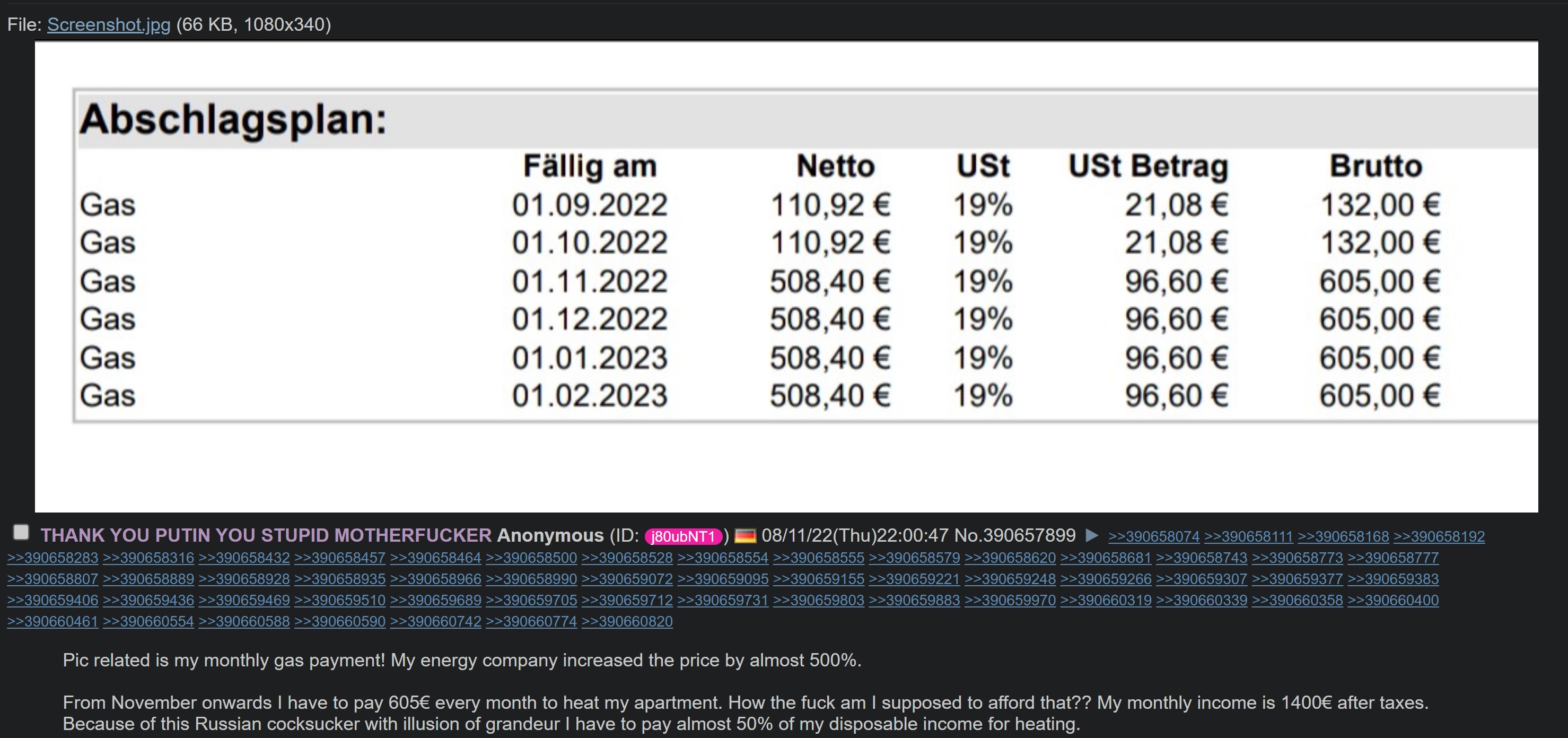
Task: Click the post timestamp 08/11/22(Thu)22:00:47
Action: click(855, 536)
